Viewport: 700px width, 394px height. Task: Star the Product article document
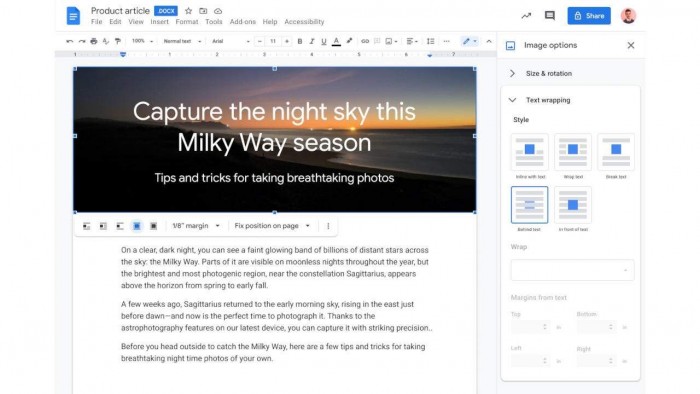tap(188, 11)
